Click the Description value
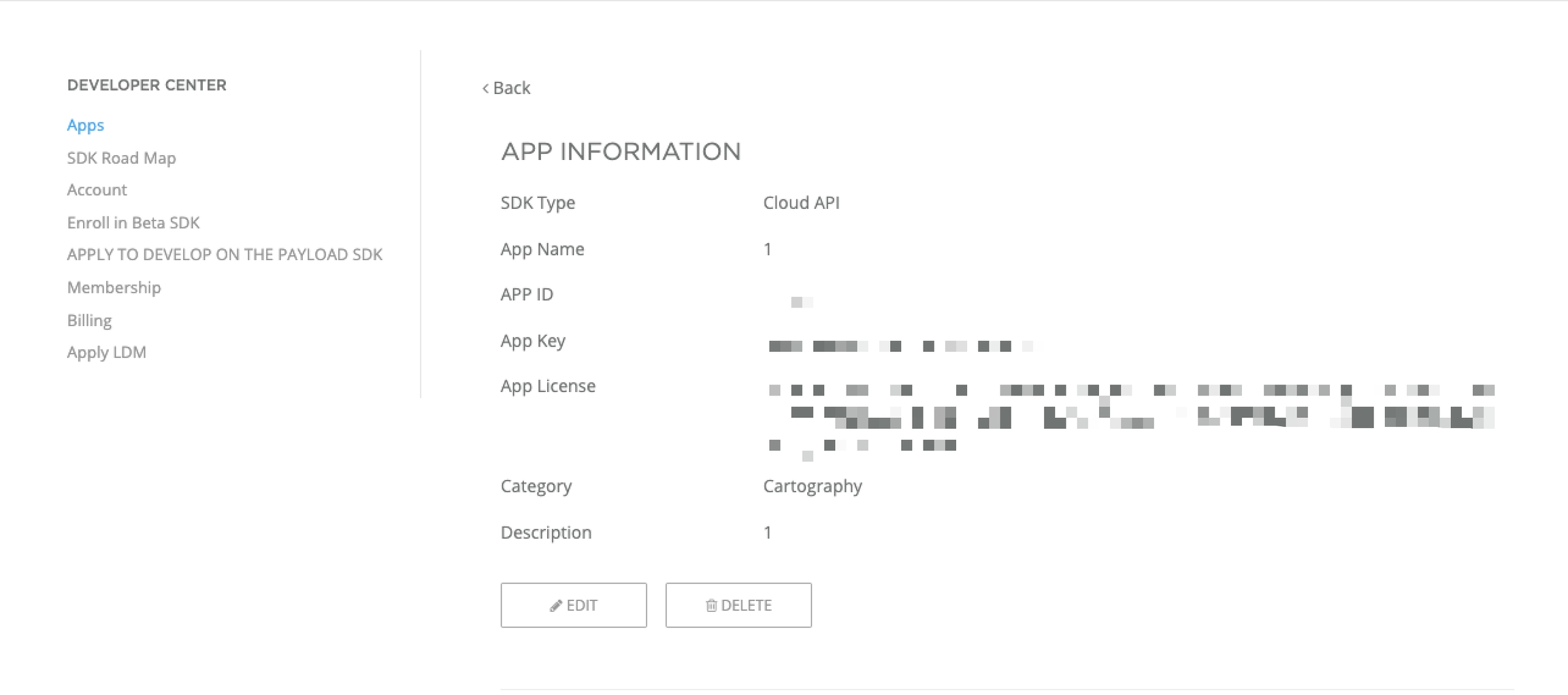The height and width of the screenshot is (695, 1568). click(768, 532)
